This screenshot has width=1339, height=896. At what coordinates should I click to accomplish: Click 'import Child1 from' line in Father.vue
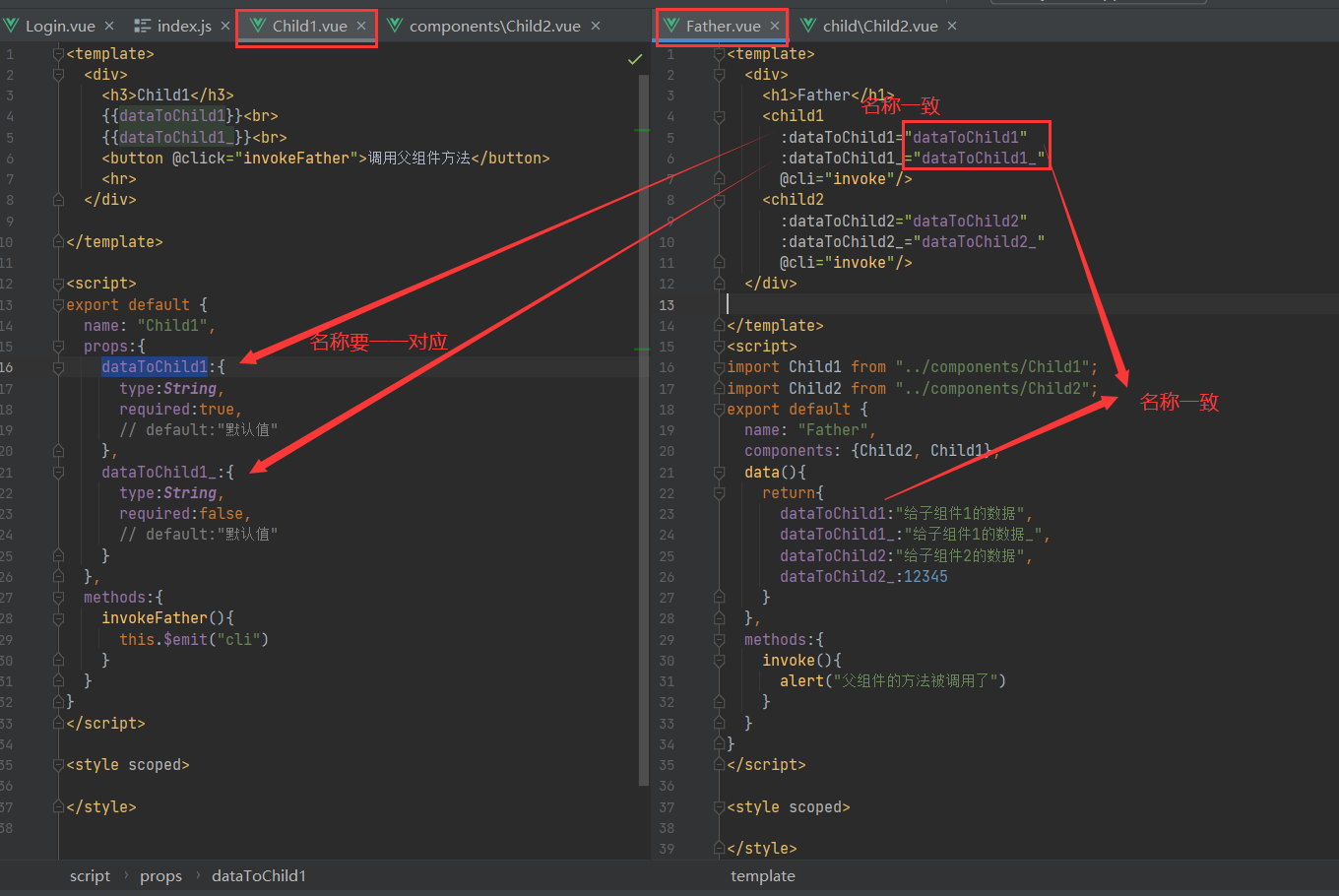coord(913,367)
